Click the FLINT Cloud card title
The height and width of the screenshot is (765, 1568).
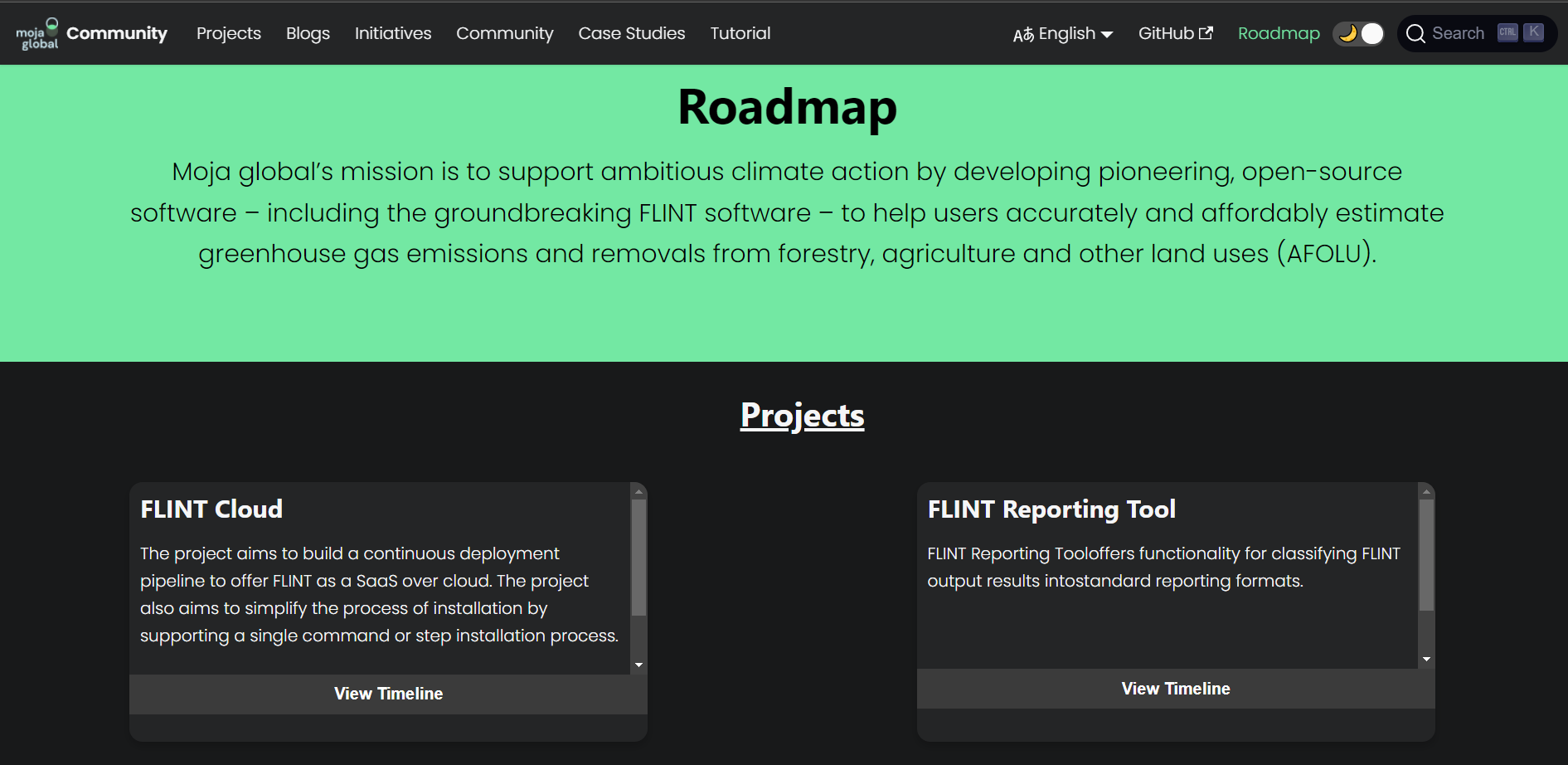point(211,509)
